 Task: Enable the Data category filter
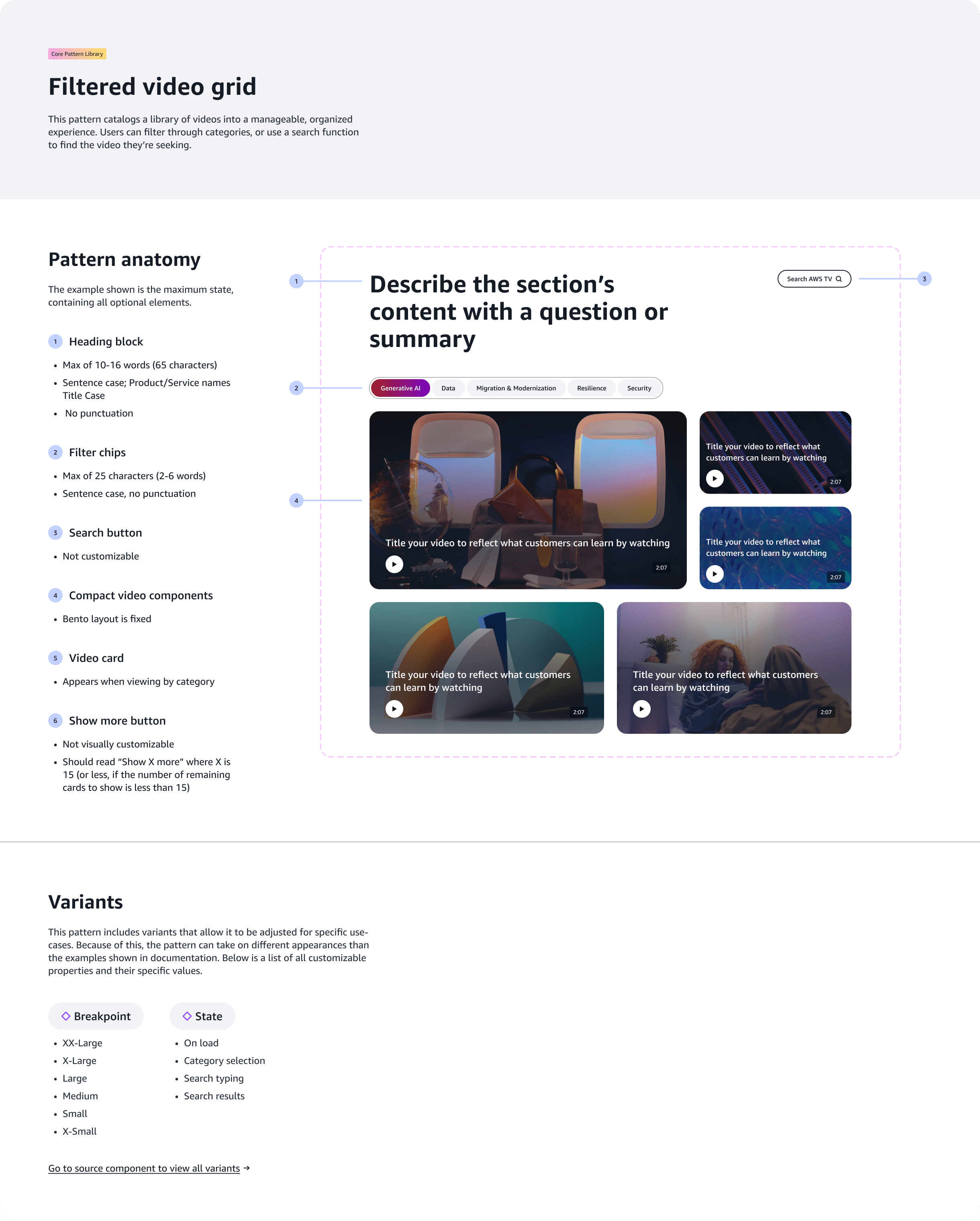tap(448, 388)
